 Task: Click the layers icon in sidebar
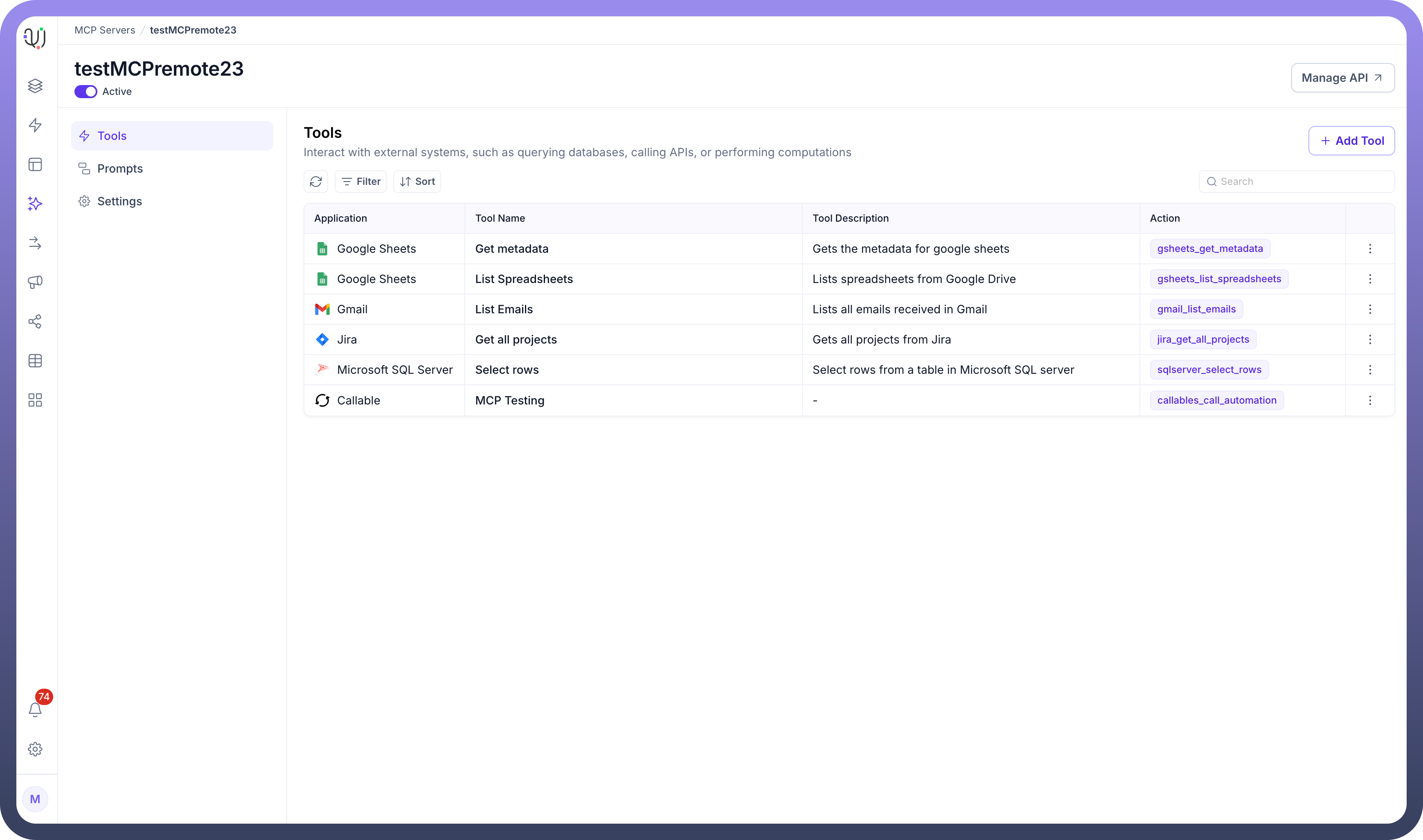pyautogui.click(x=35, y=86)
